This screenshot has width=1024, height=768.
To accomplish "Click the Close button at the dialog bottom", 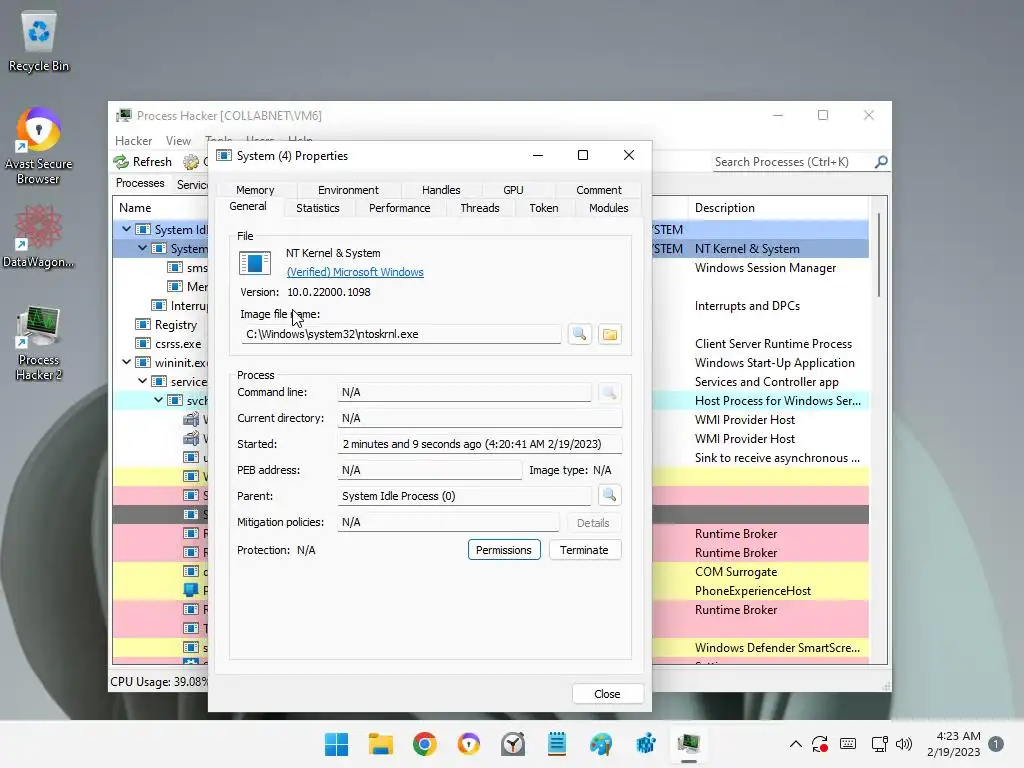I will pos(607,694).
